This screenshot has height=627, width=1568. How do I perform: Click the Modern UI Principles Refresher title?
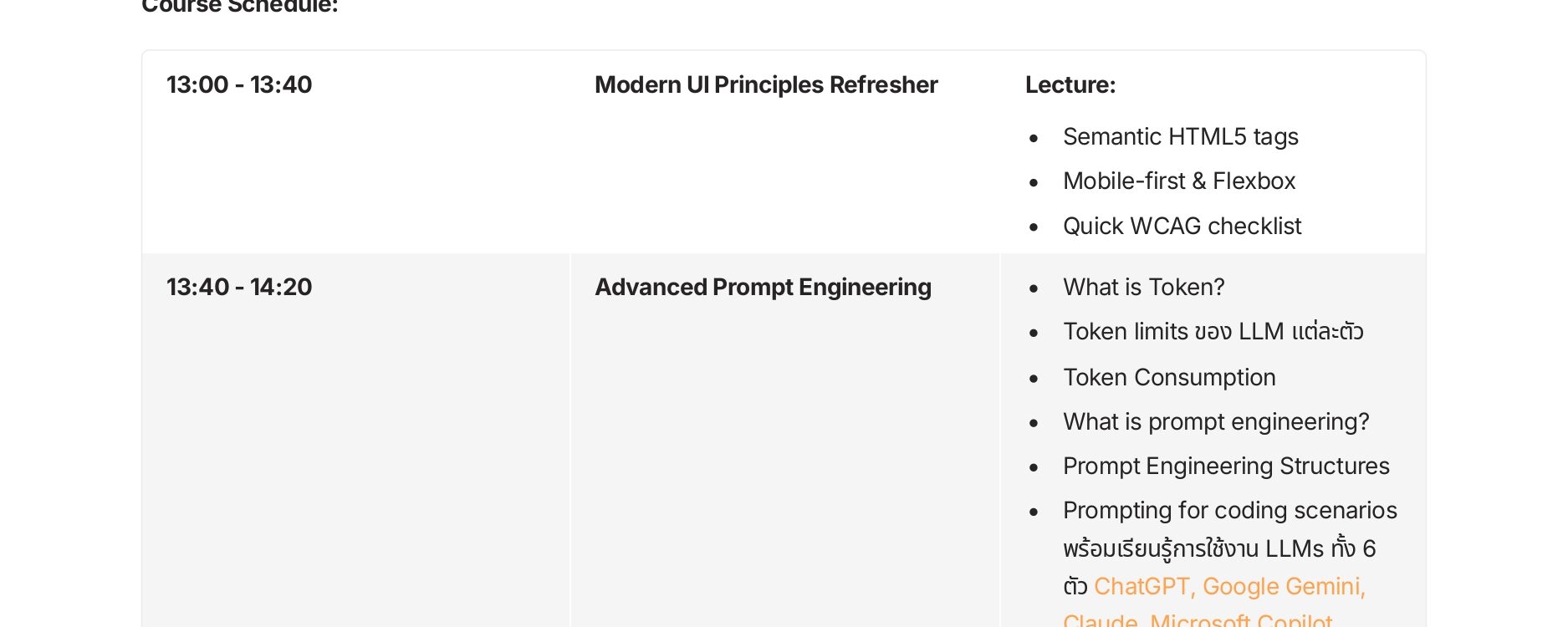click(766, 84)
